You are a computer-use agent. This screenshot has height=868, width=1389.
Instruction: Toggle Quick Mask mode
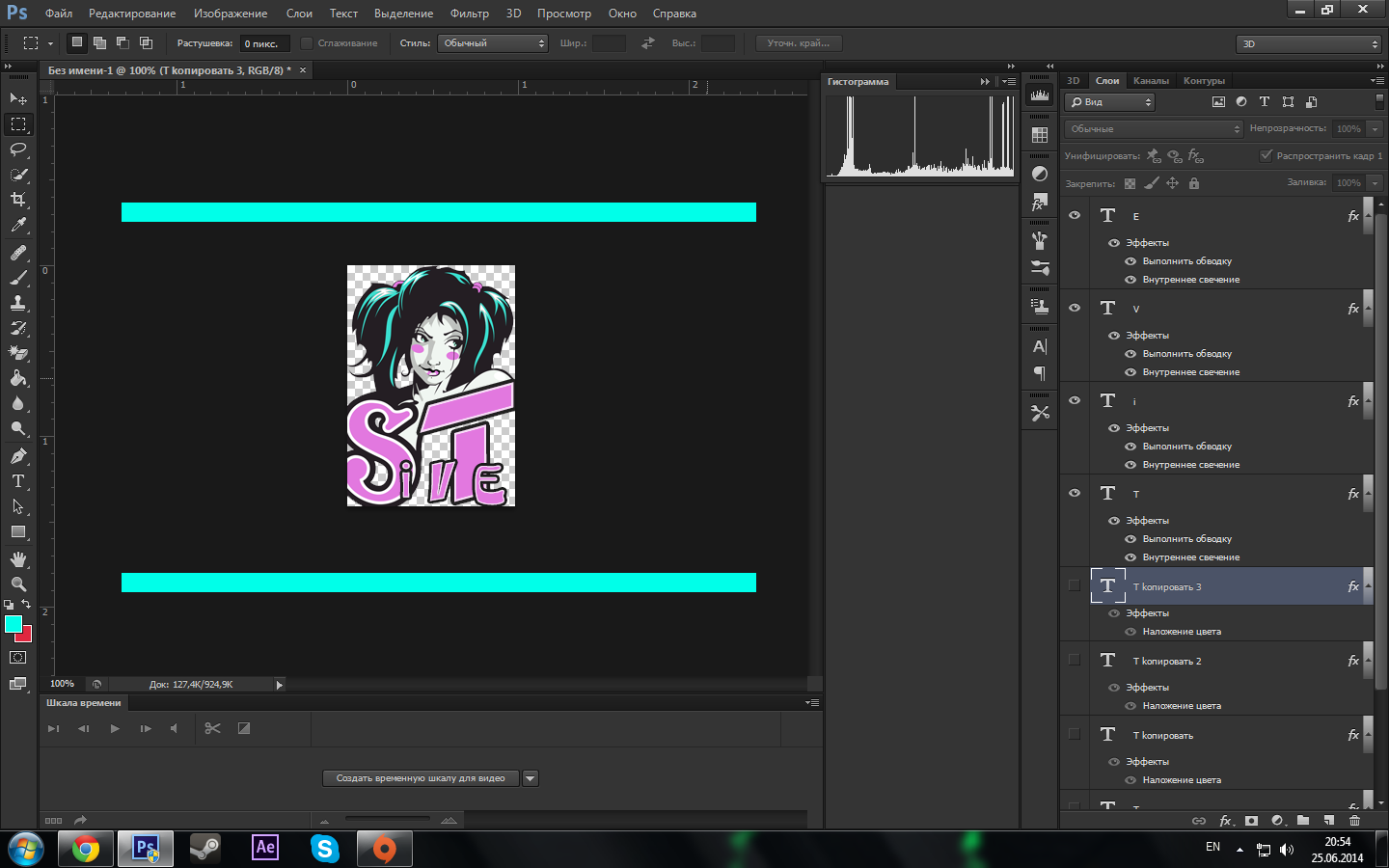(x=18, y=658)
